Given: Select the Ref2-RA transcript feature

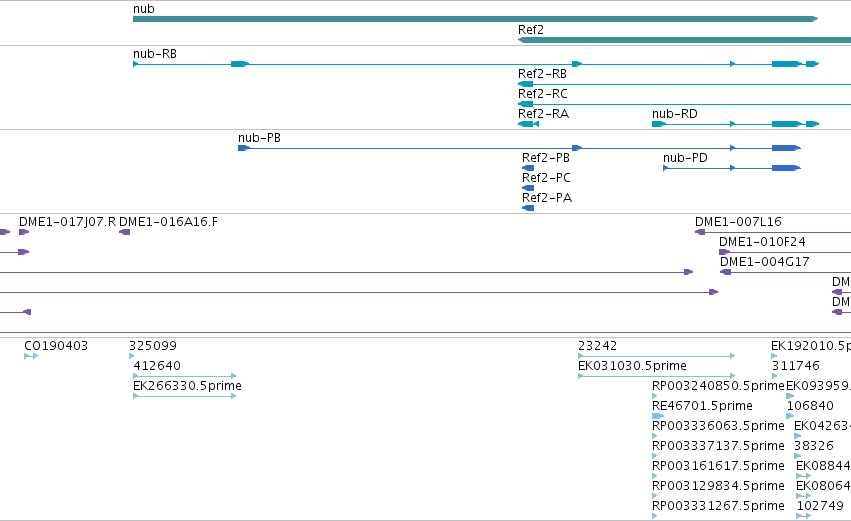Looking at the screenshot, I should pyautogui.click(x=528, y=124).
